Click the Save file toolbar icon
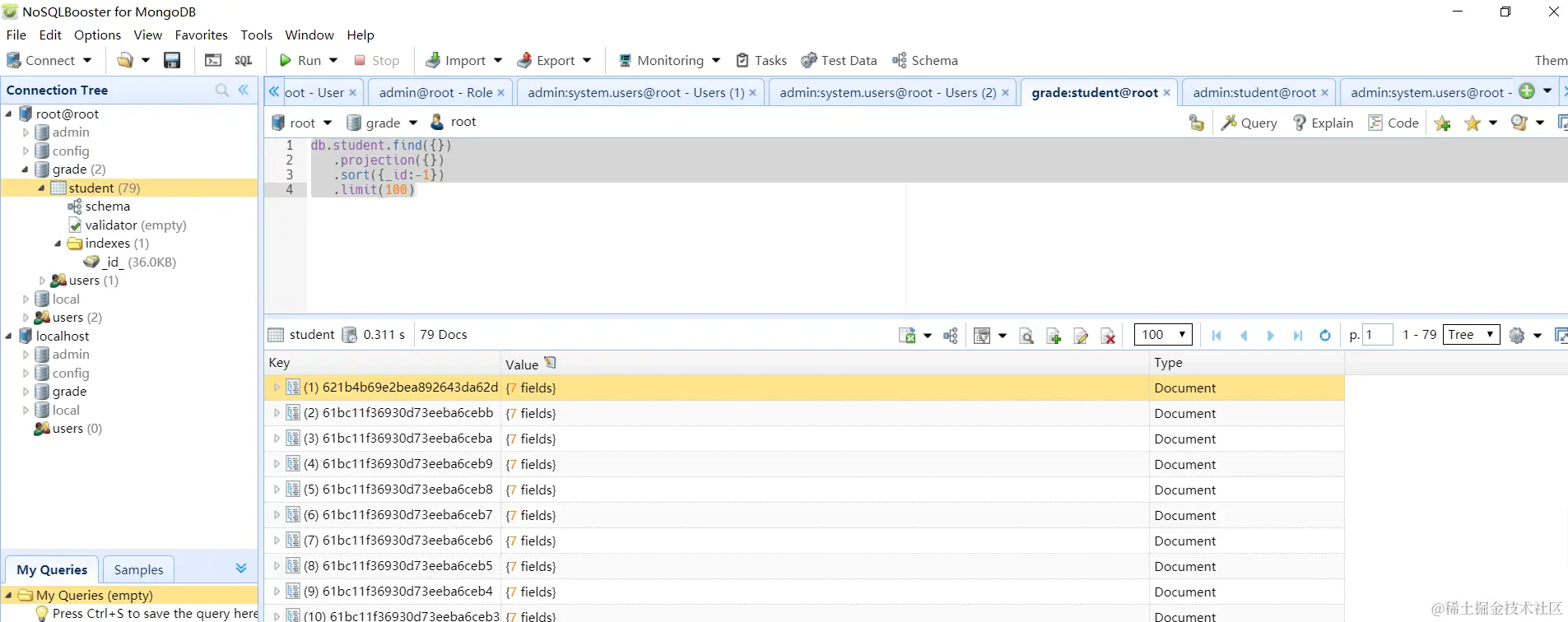The width and height of the screenshot is (1568, 622). click(x=172, y=60)
